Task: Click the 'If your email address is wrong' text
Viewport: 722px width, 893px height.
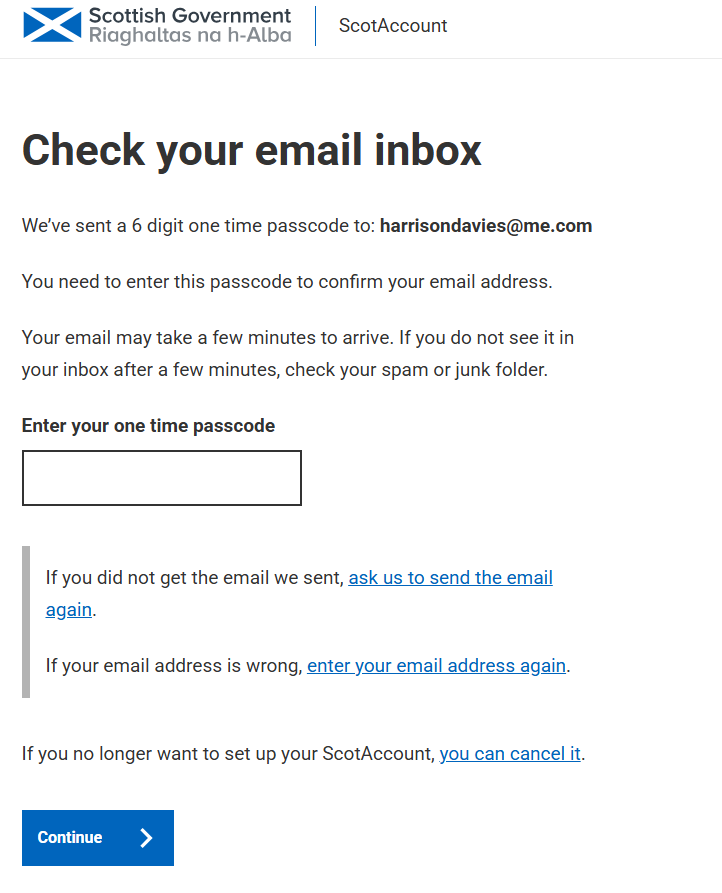Action: click(174, 666)
